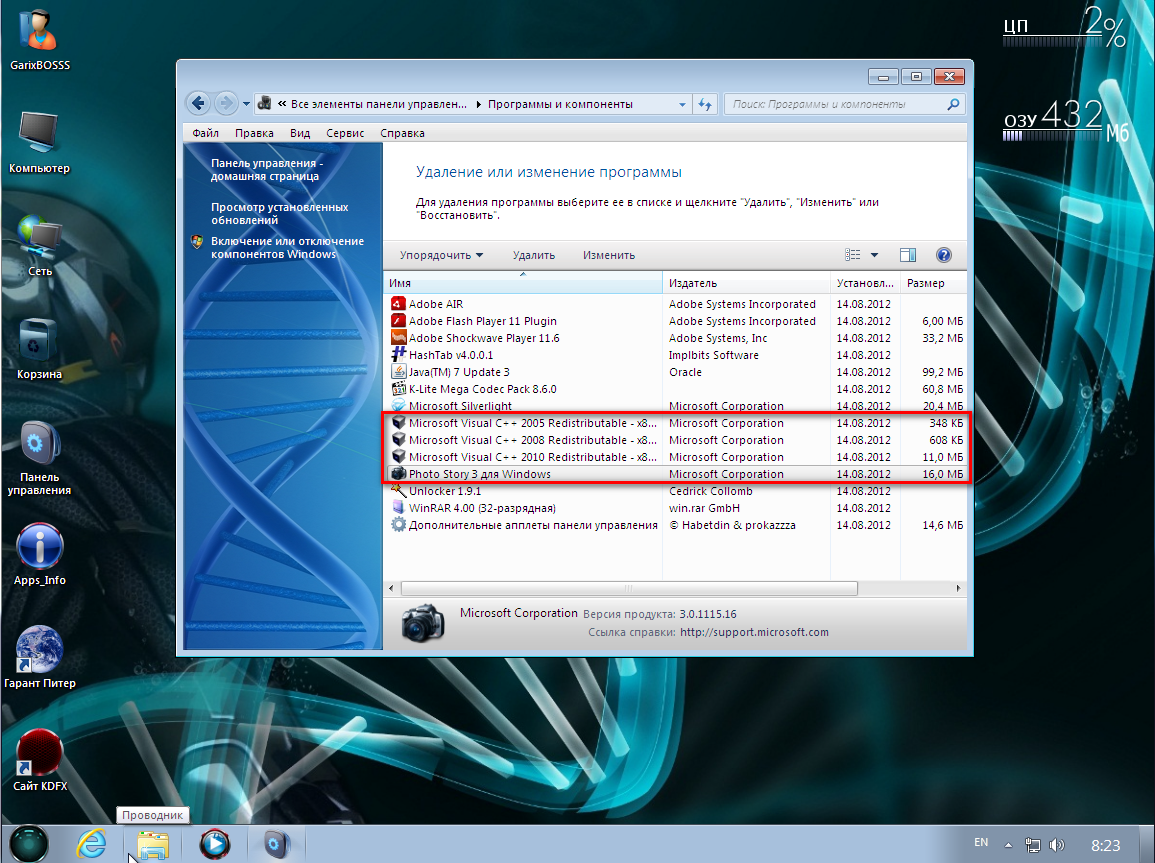Click the Forward navigation arrow
Screen dimensions: 1155x863
click(226, 103)
